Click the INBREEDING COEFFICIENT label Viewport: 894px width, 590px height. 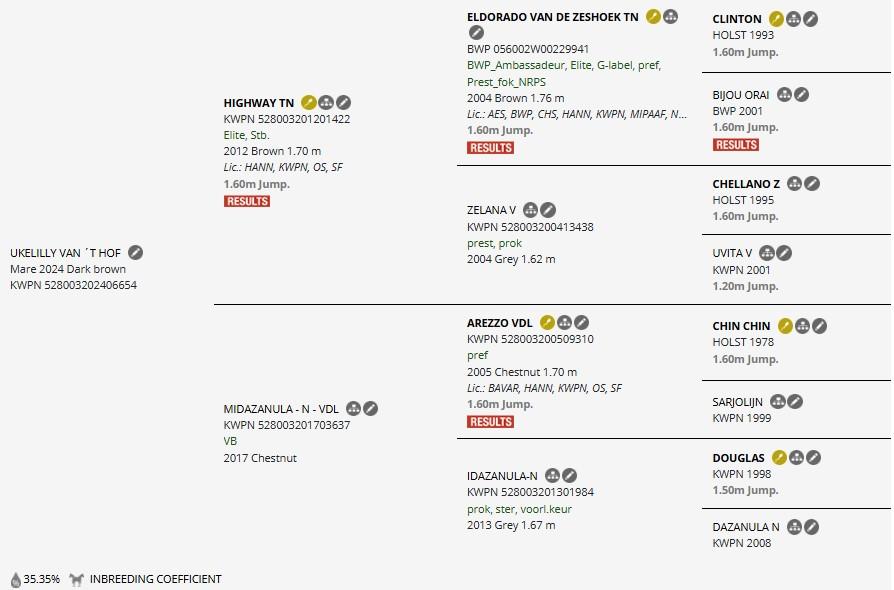pos(155,579)
